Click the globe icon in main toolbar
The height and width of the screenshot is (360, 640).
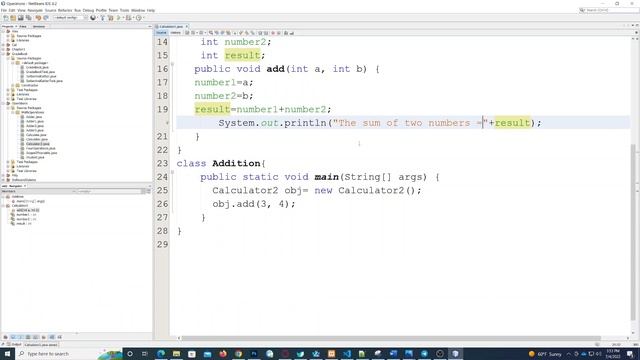click(93, 18)
